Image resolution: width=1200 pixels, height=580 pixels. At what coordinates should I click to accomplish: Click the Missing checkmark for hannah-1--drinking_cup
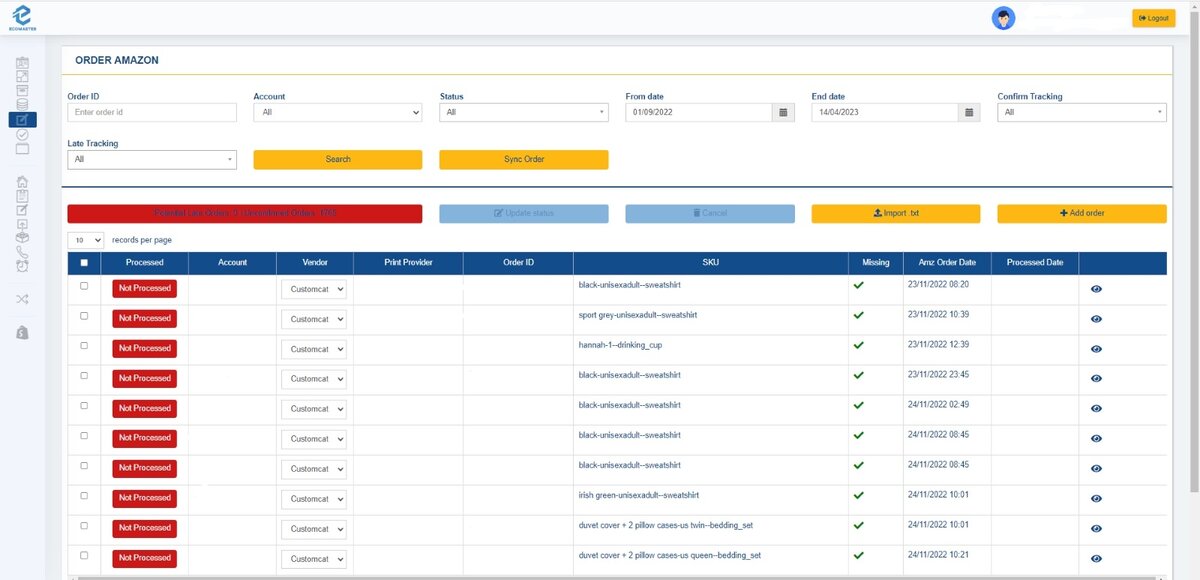858,346
